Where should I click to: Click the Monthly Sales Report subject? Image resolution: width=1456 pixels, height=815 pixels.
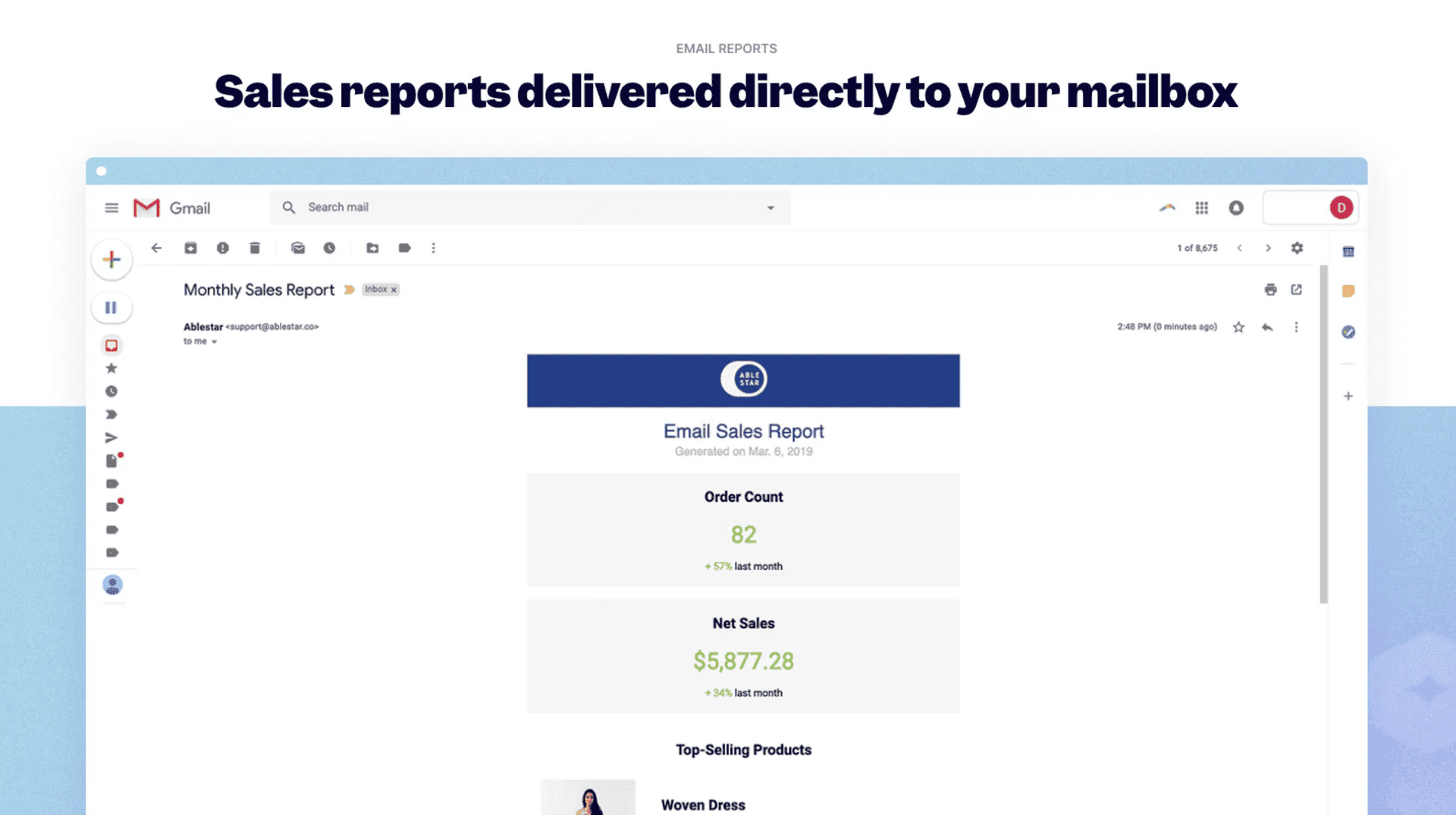click(x=259, y=290)
